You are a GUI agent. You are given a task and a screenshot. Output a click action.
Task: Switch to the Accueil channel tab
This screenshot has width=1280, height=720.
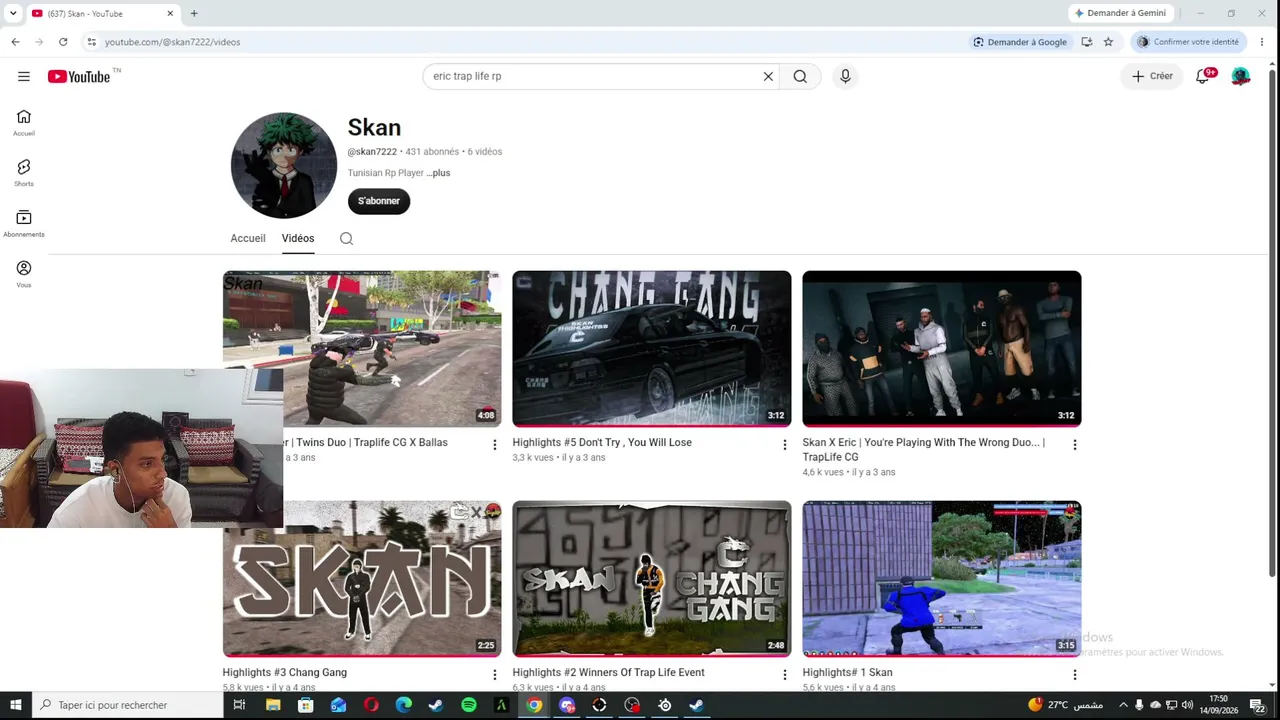248,239
